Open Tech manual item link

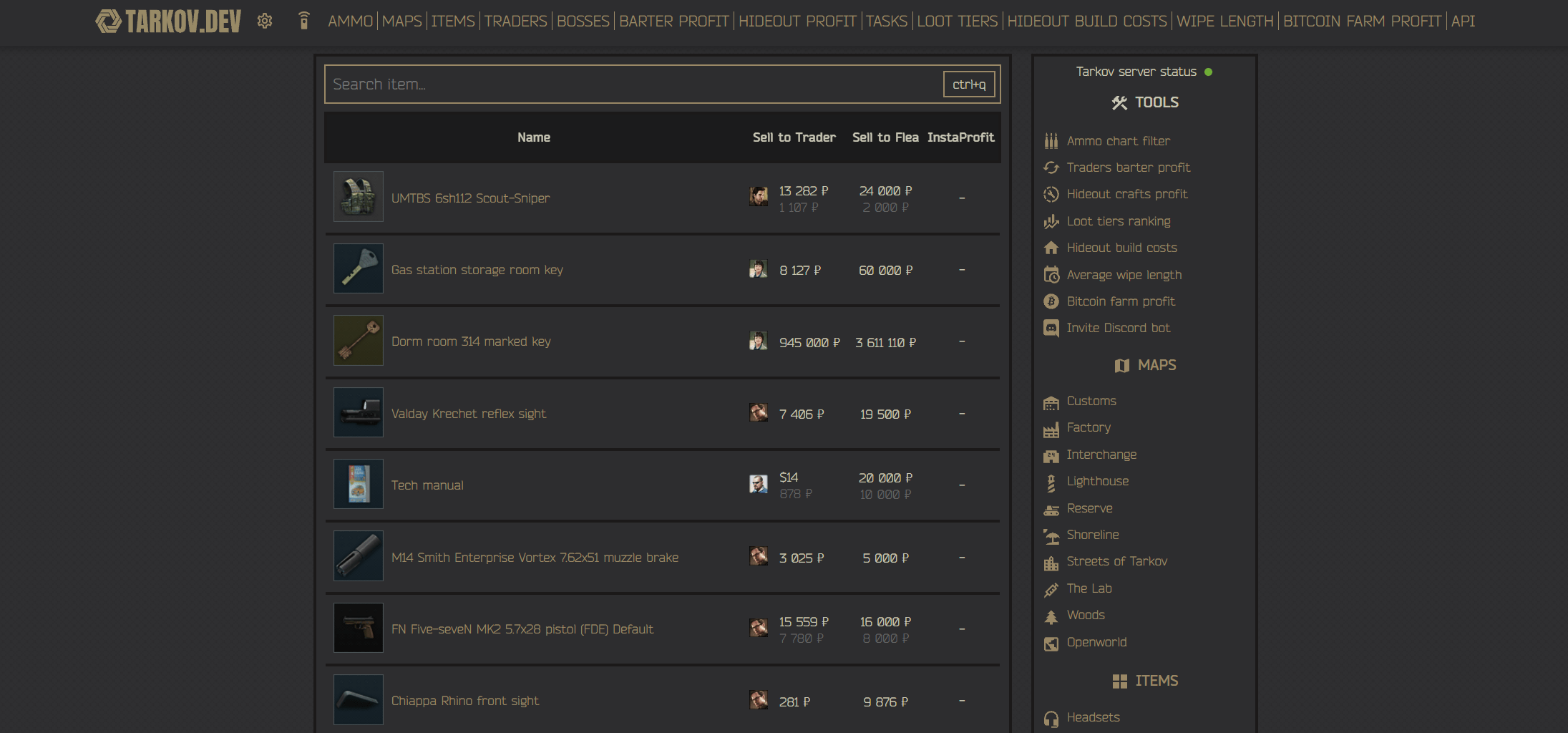pos(427,485)
